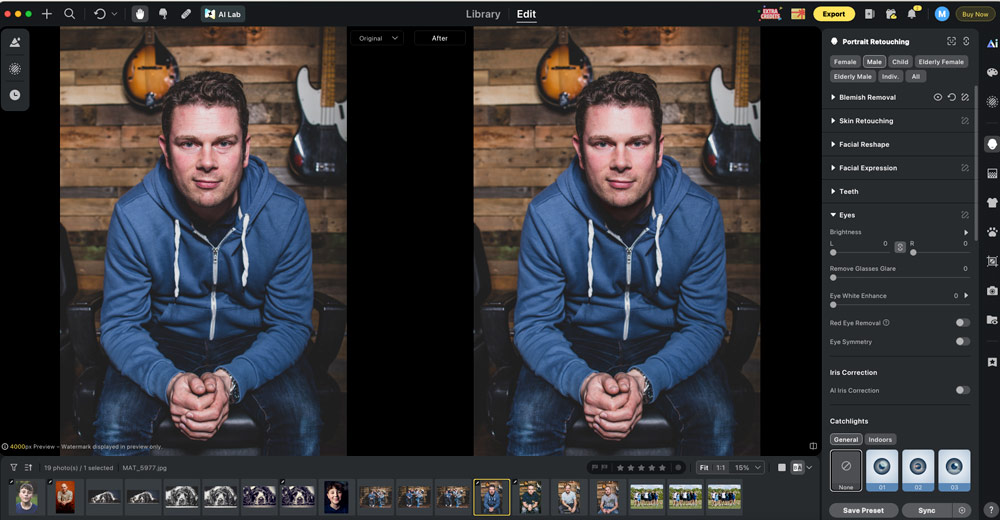This screenshot has height=520, width=1000.
Task: Select the Female subject filter
Action: point(845,62)
